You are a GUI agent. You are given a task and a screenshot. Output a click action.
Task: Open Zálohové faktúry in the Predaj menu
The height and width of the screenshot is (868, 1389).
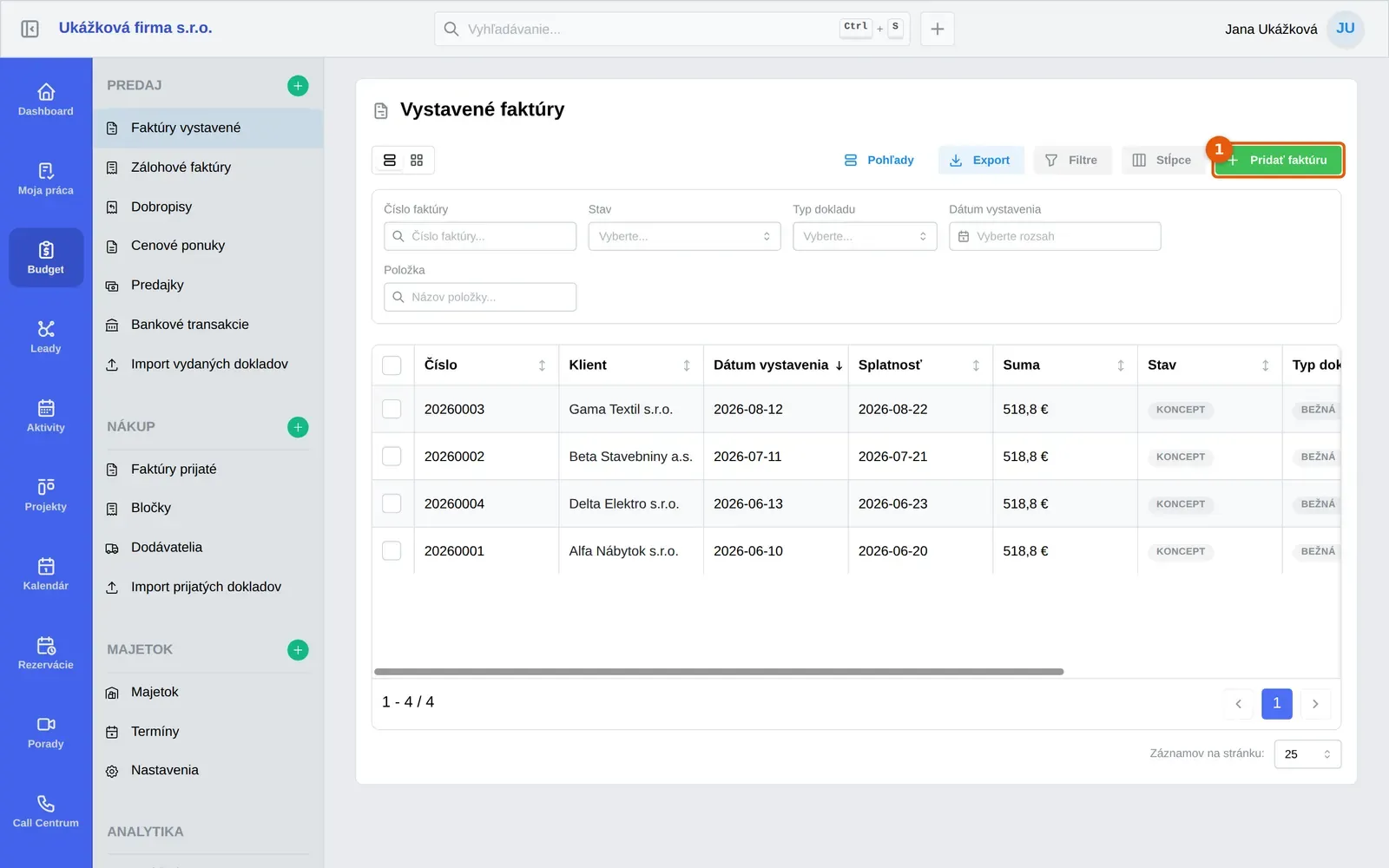(208, 168)
